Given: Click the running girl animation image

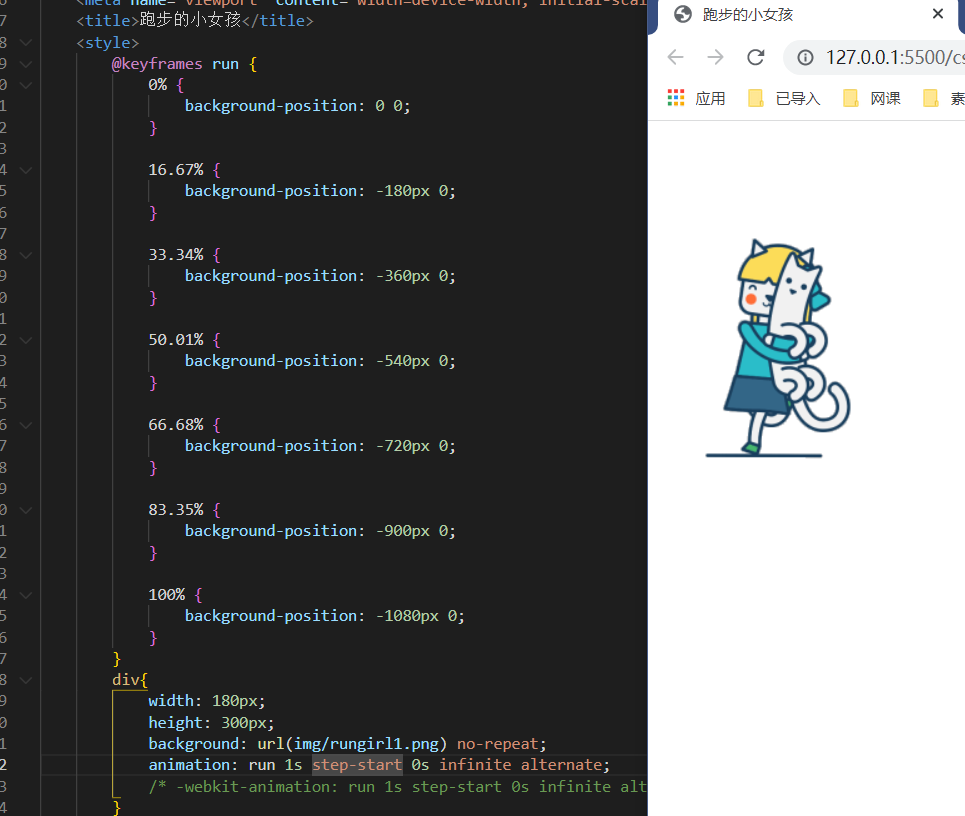Looking at the screenshot, I should 778,348.
